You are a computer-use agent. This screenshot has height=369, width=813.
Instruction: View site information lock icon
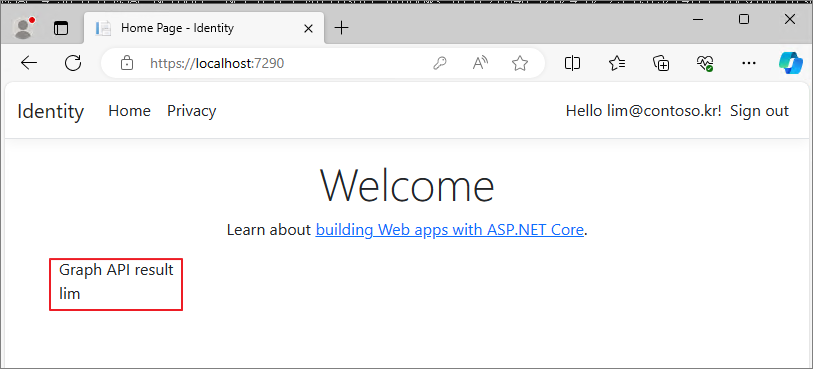(x=126, y=63)
